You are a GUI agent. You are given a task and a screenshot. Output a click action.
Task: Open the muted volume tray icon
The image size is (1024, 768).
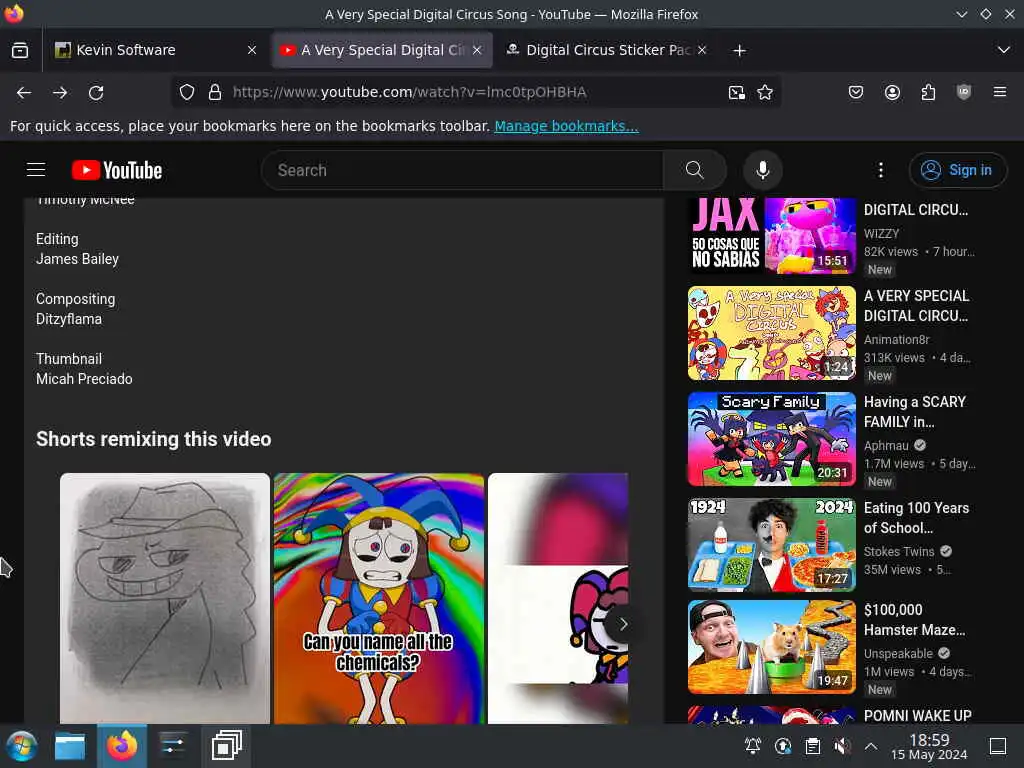coord(842,745)
